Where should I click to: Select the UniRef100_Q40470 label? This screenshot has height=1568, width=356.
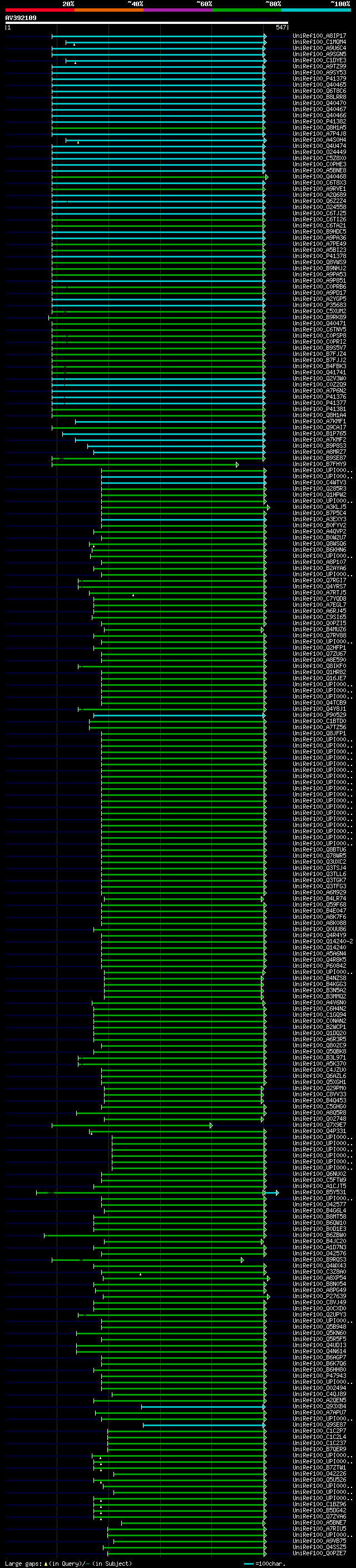click(x=319, y=103)
